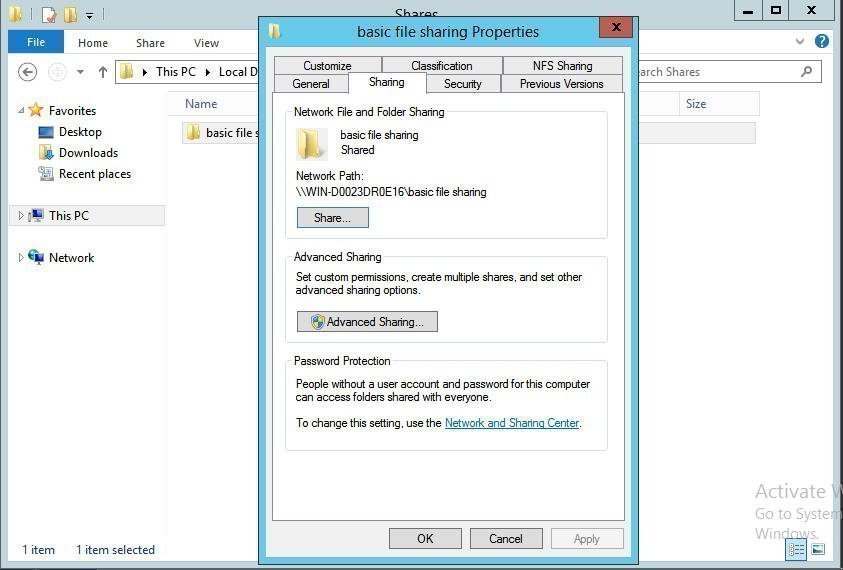
Task: Expand the Network tree node
Action: [20, 258]
